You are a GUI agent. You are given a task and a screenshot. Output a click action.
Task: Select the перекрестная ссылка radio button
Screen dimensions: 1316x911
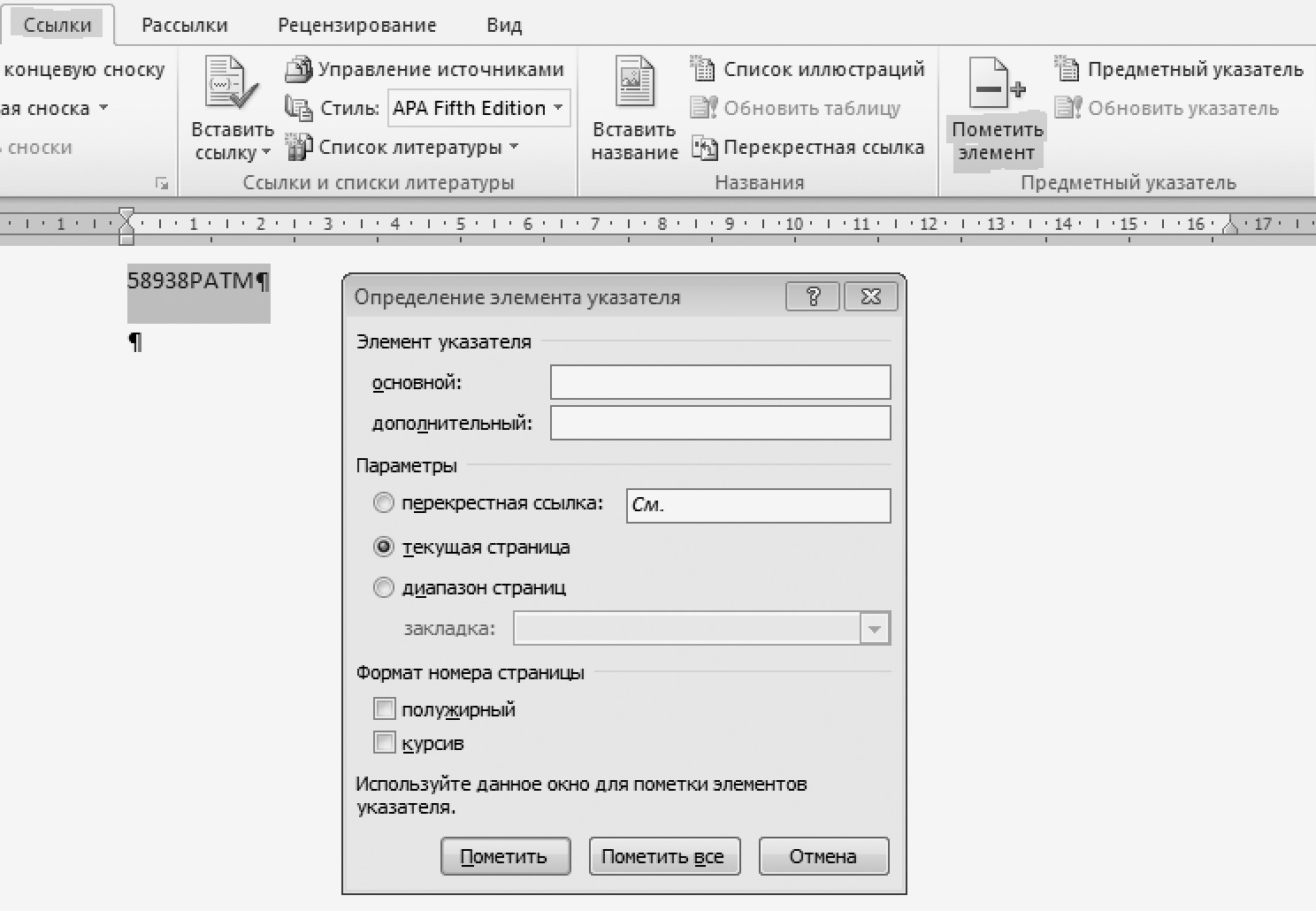click(x=383, y=504)
